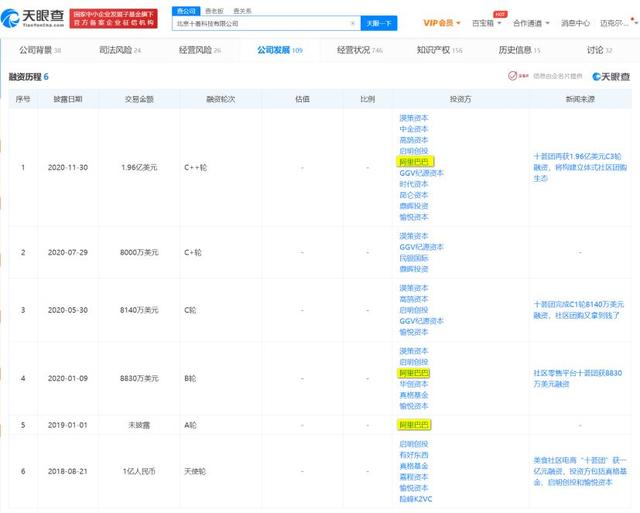Click 昆仑资本 investor link
This screenshot has height=513, width=640.
click(x=414, y=195)
